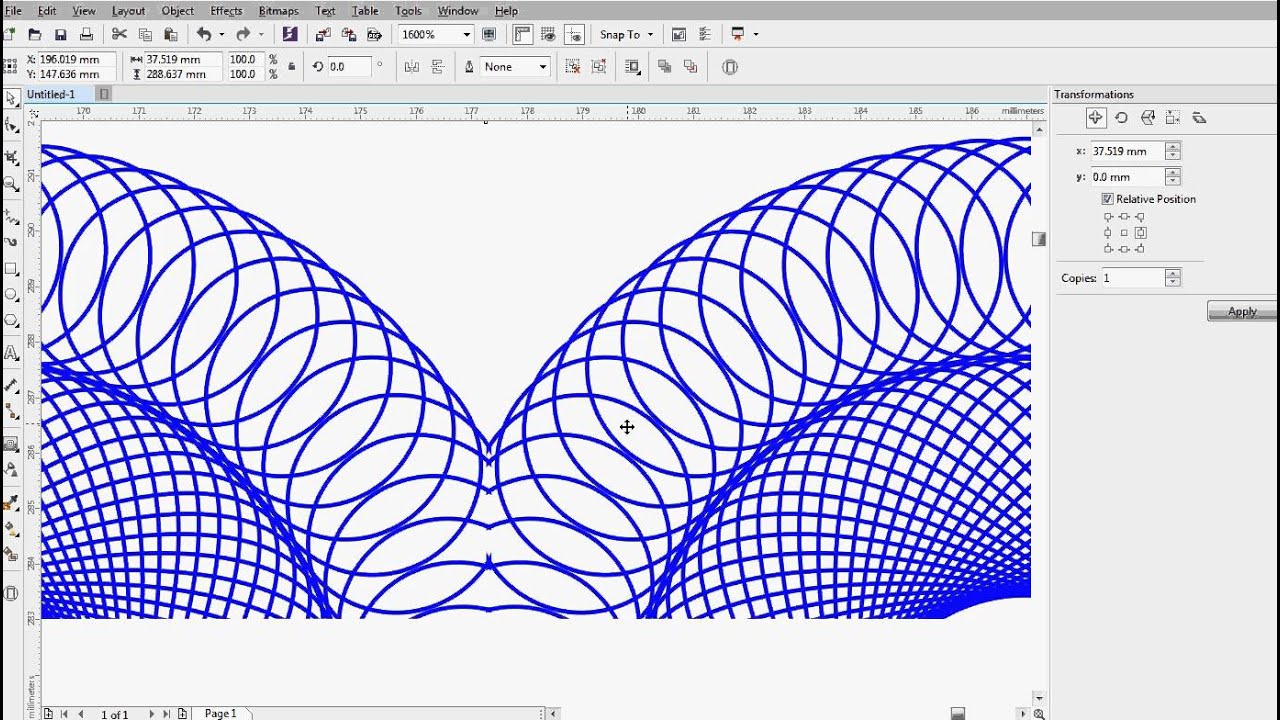Image resolution: width=1280 pixels, height=720 pixels.
Task: Toggle the lock ratio padlock
Action: click(292, 67)
